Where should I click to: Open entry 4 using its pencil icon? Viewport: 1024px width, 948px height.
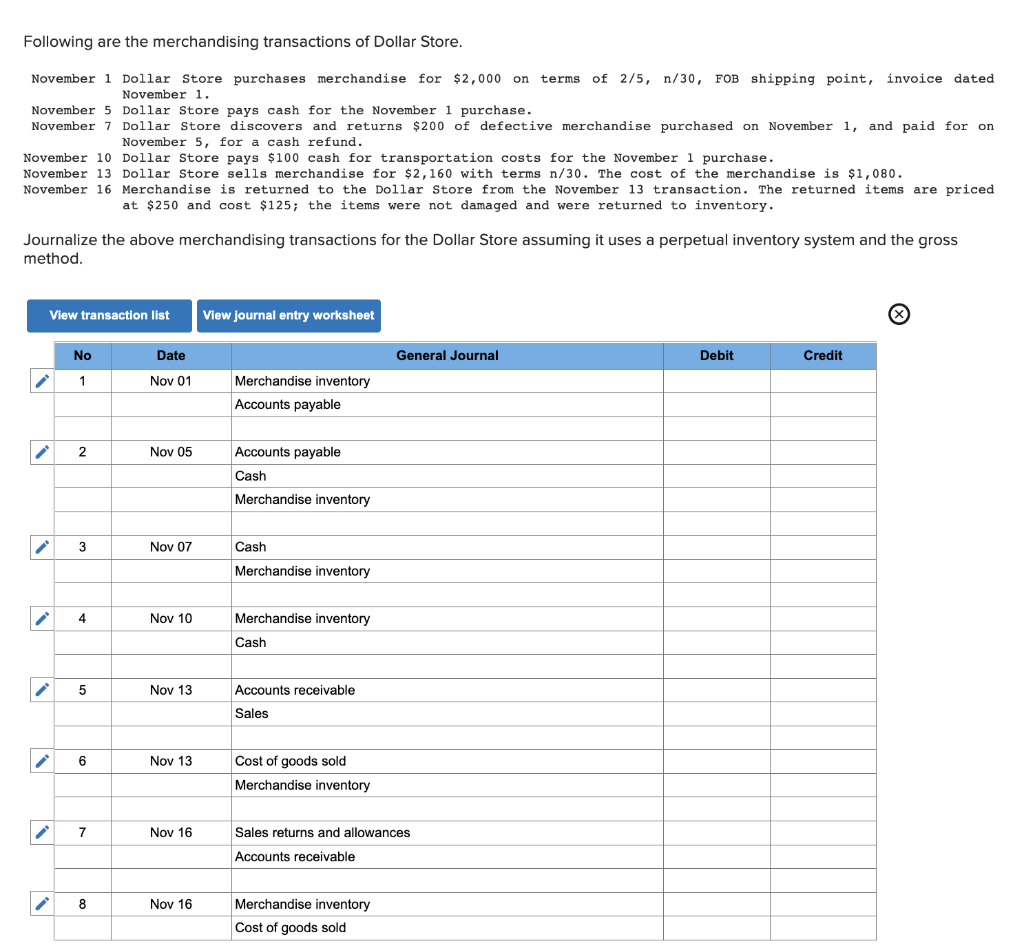click(x=41, y=618)
